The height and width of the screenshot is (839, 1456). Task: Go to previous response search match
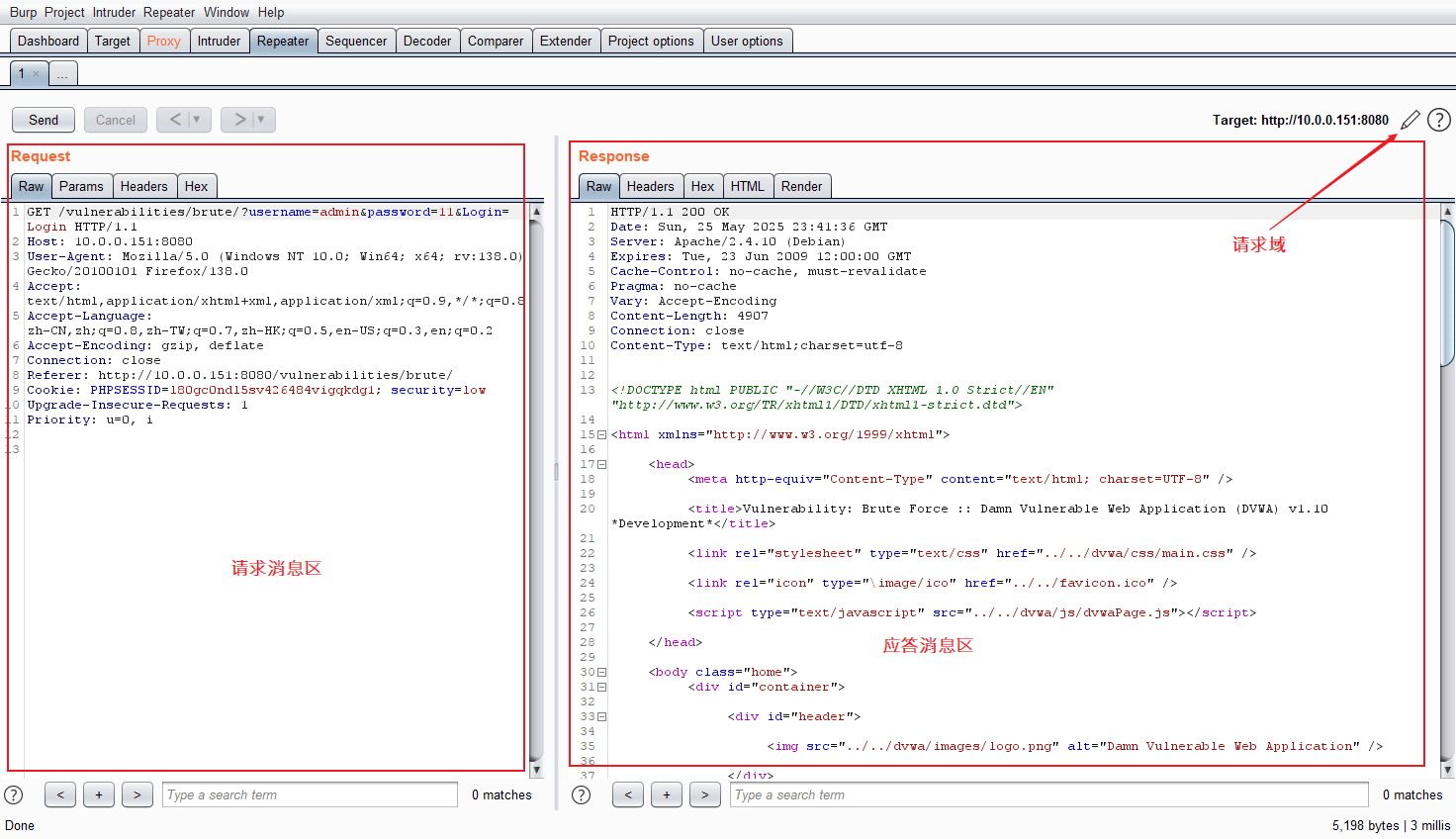click(628, 794)
